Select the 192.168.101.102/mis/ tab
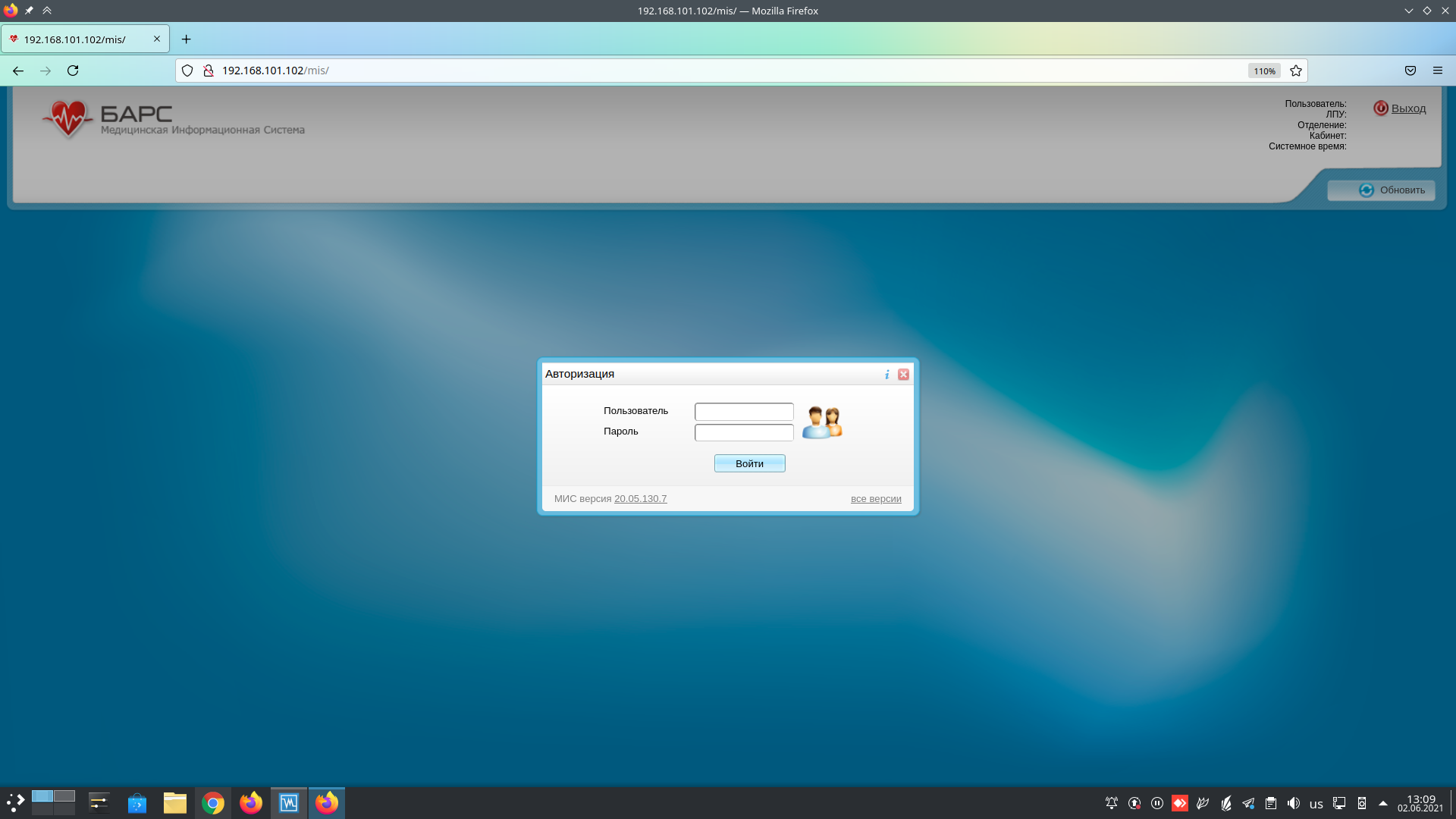Viewport: 1456px width, 819px height. point(85,39)
